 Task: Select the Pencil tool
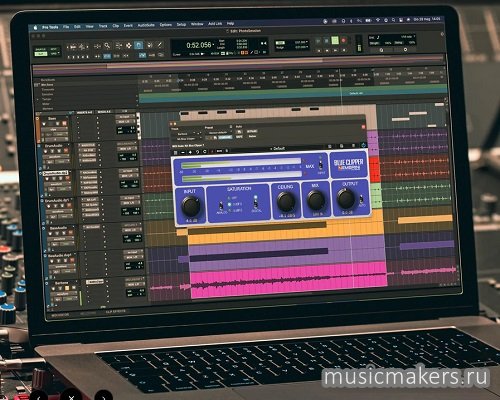pos(160,45)
